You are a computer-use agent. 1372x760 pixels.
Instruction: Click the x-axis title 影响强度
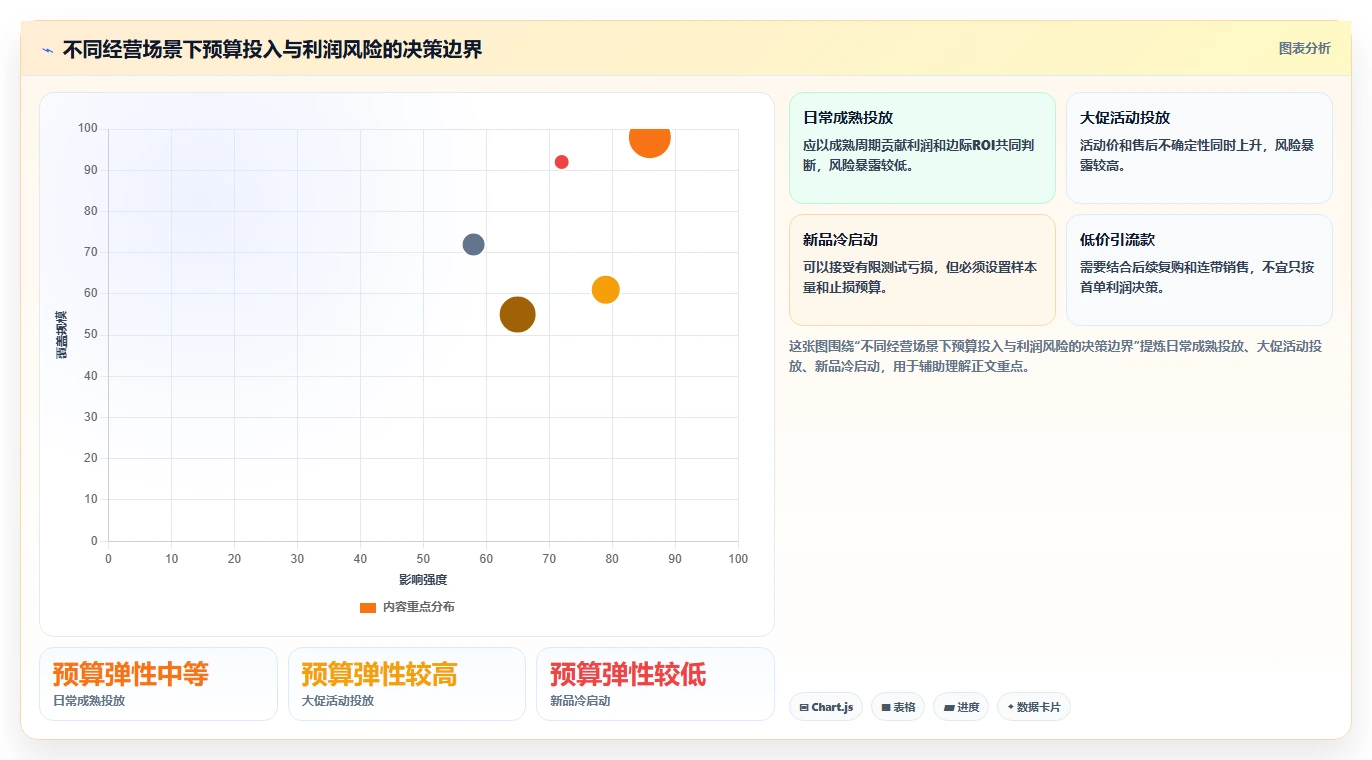[423, 580]
